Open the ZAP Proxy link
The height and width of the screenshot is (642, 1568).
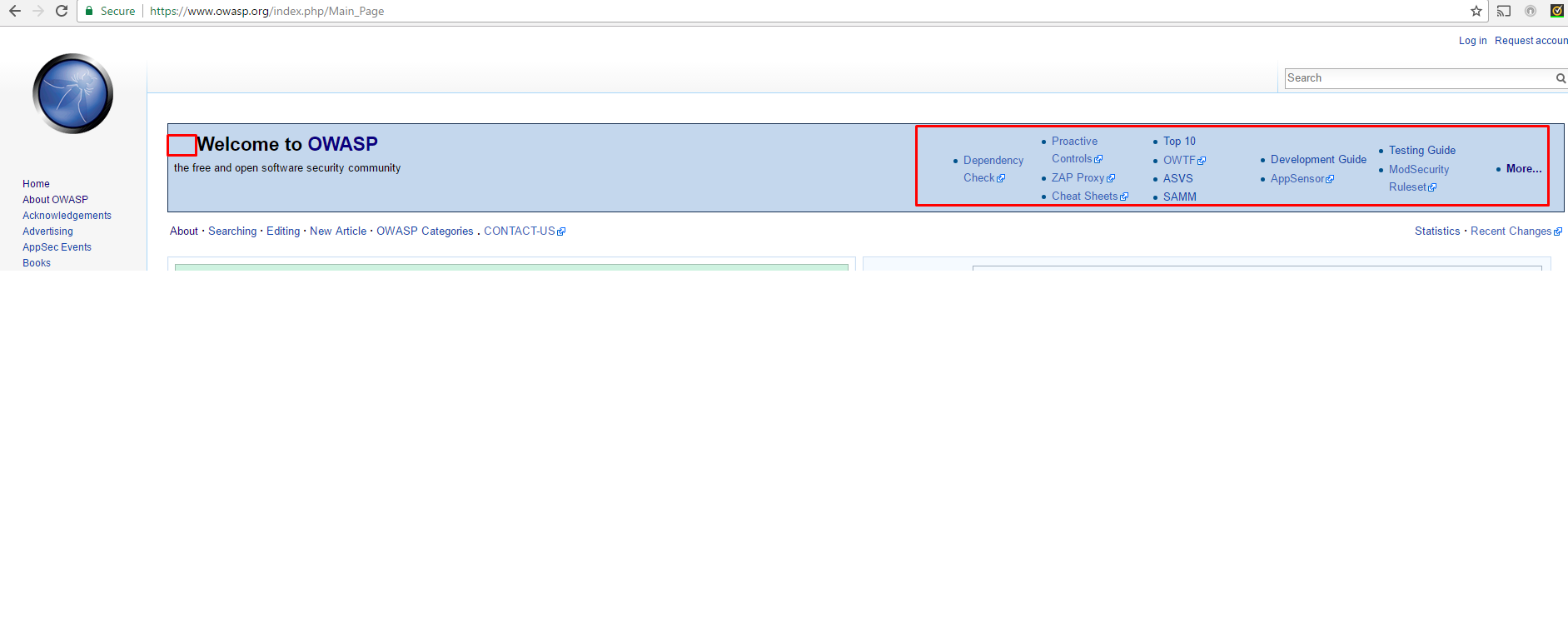(1083, 178)
